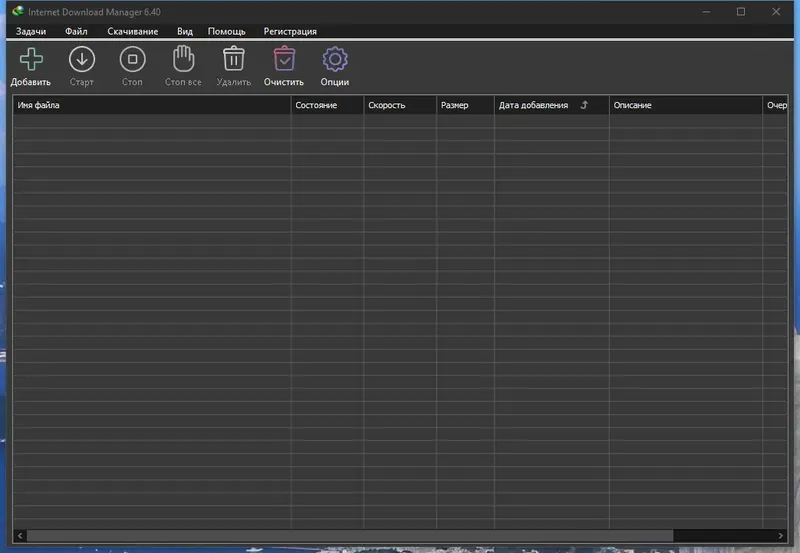Sort by Дата добавления column header
This screenshot has height=553, width=800.
(552, 105)
